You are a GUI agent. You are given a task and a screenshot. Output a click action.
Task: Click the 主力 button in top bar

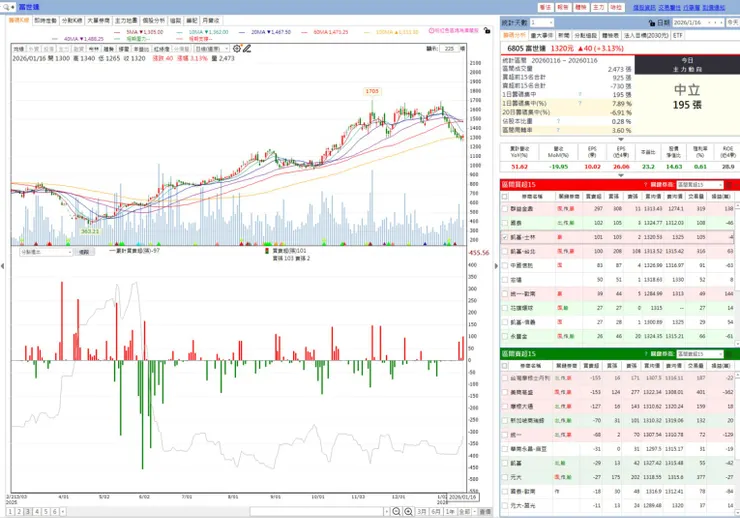tap(598, 7)
